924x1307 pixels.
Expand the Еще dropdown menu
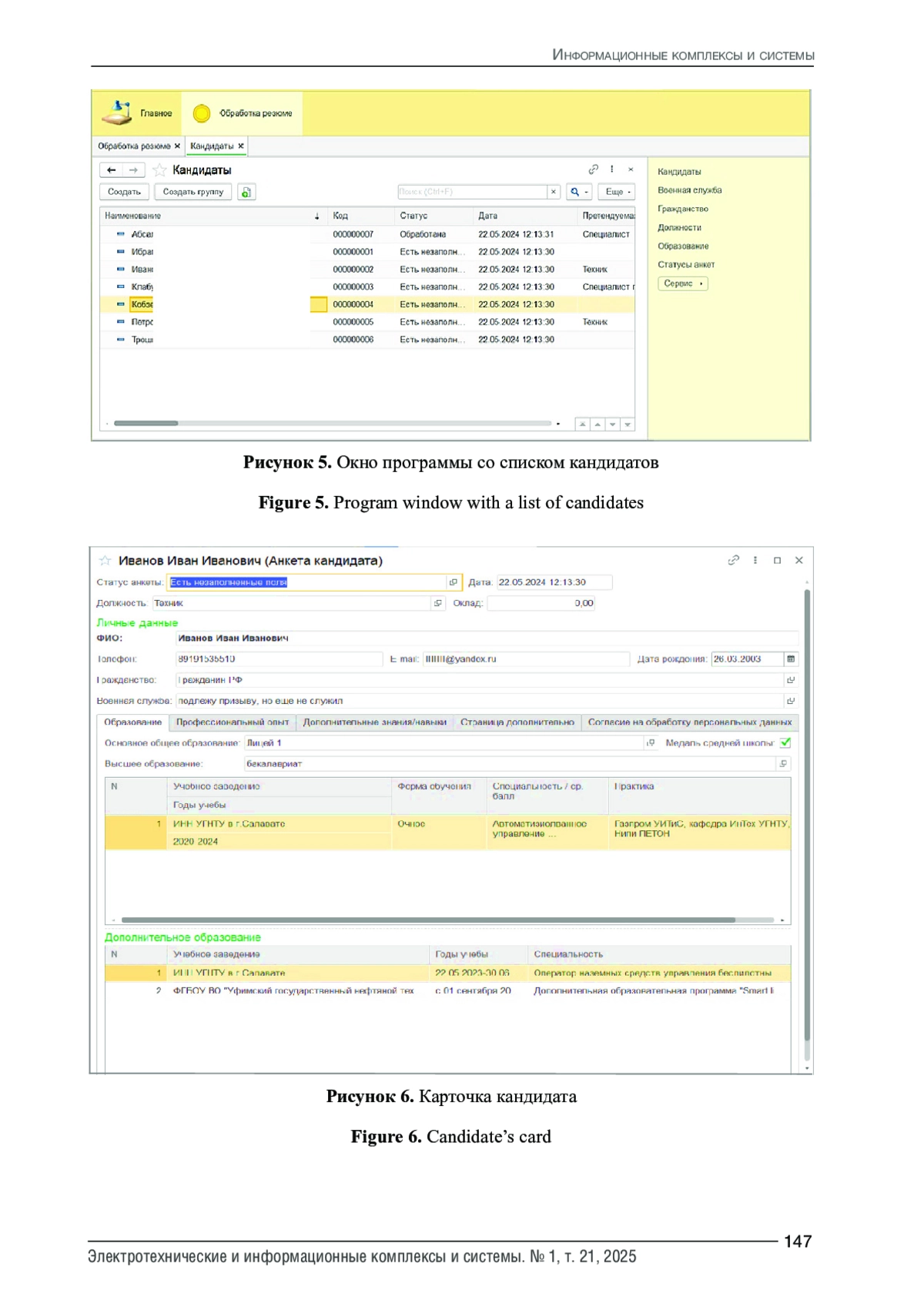click(x=617, y=192)
